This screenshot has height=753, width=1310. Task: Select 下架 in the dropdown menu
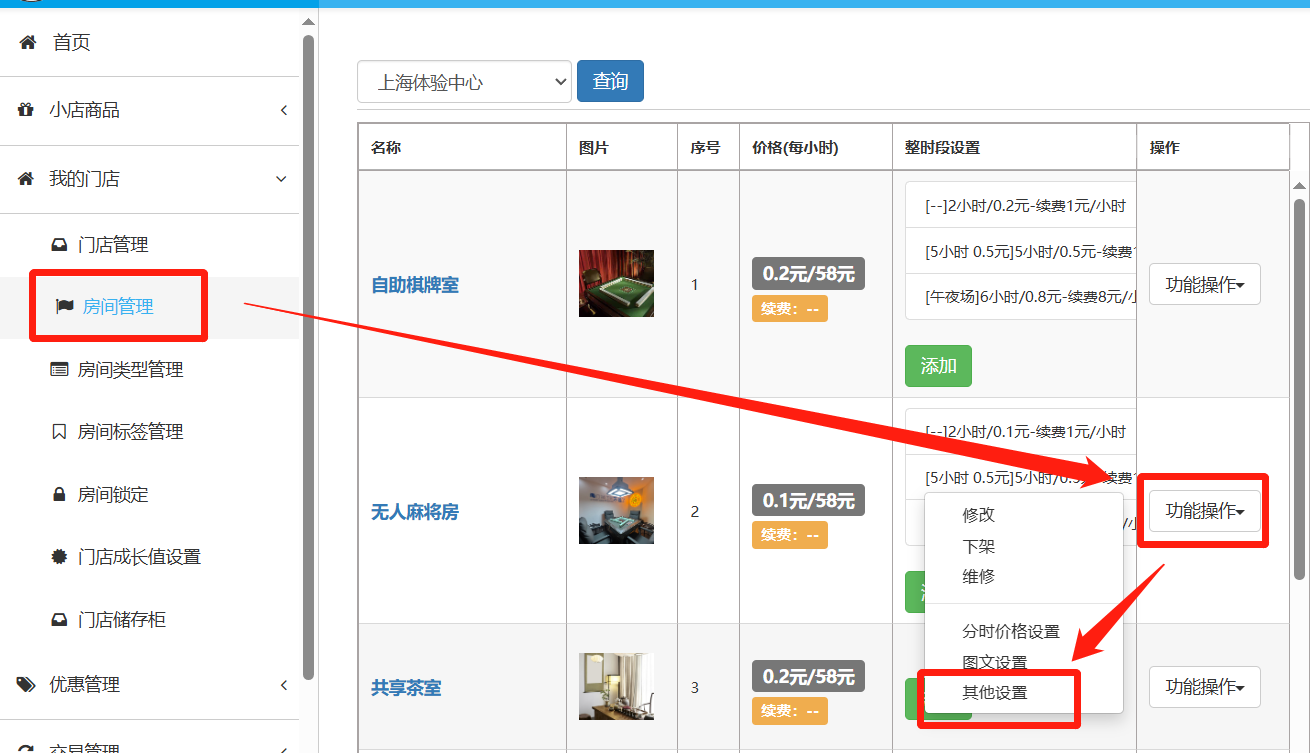pyautogui.click(x=978, y=547)
